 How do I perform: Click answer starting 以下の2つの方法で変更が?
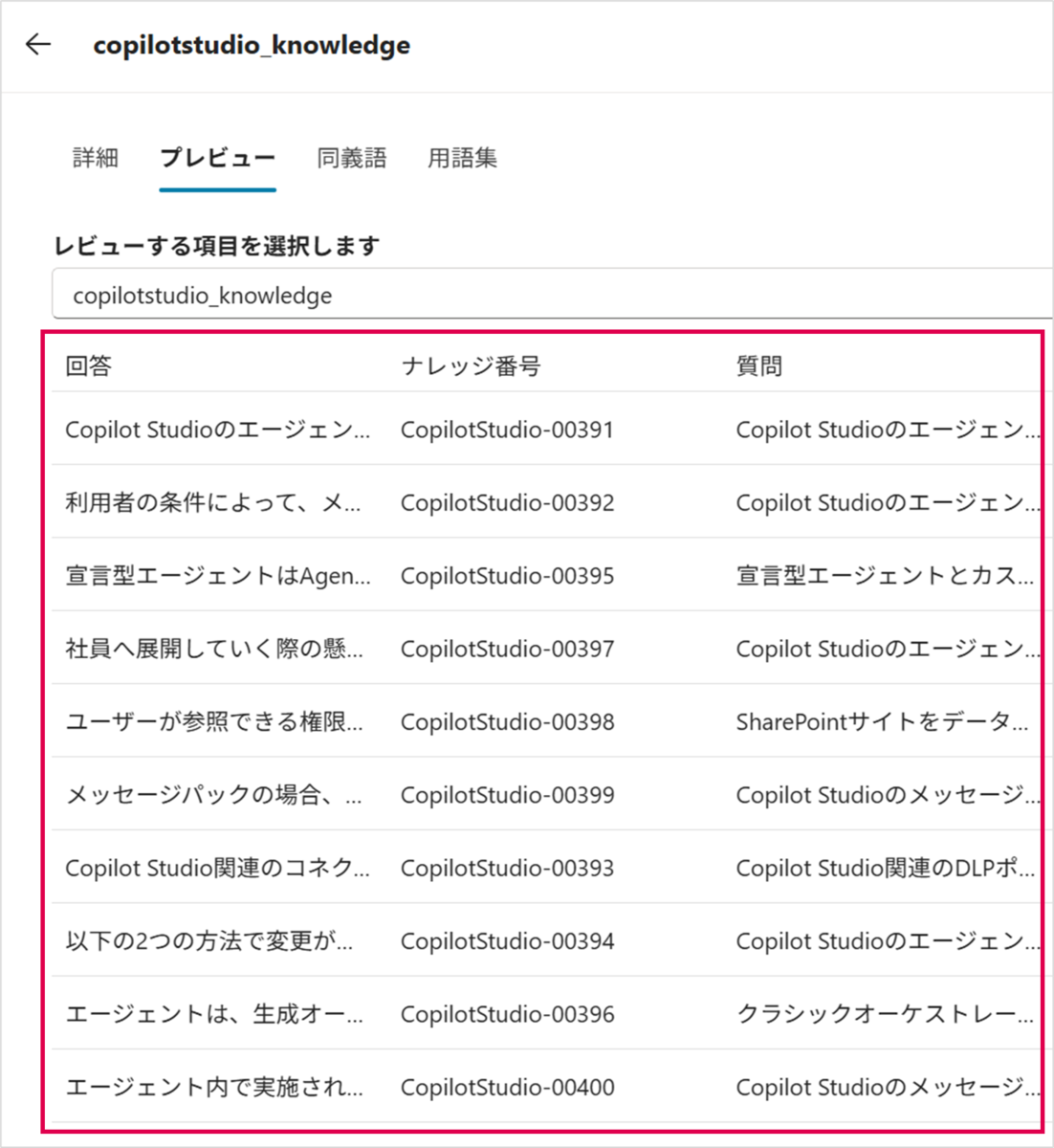pyautogui.click(x=209, y=941)
